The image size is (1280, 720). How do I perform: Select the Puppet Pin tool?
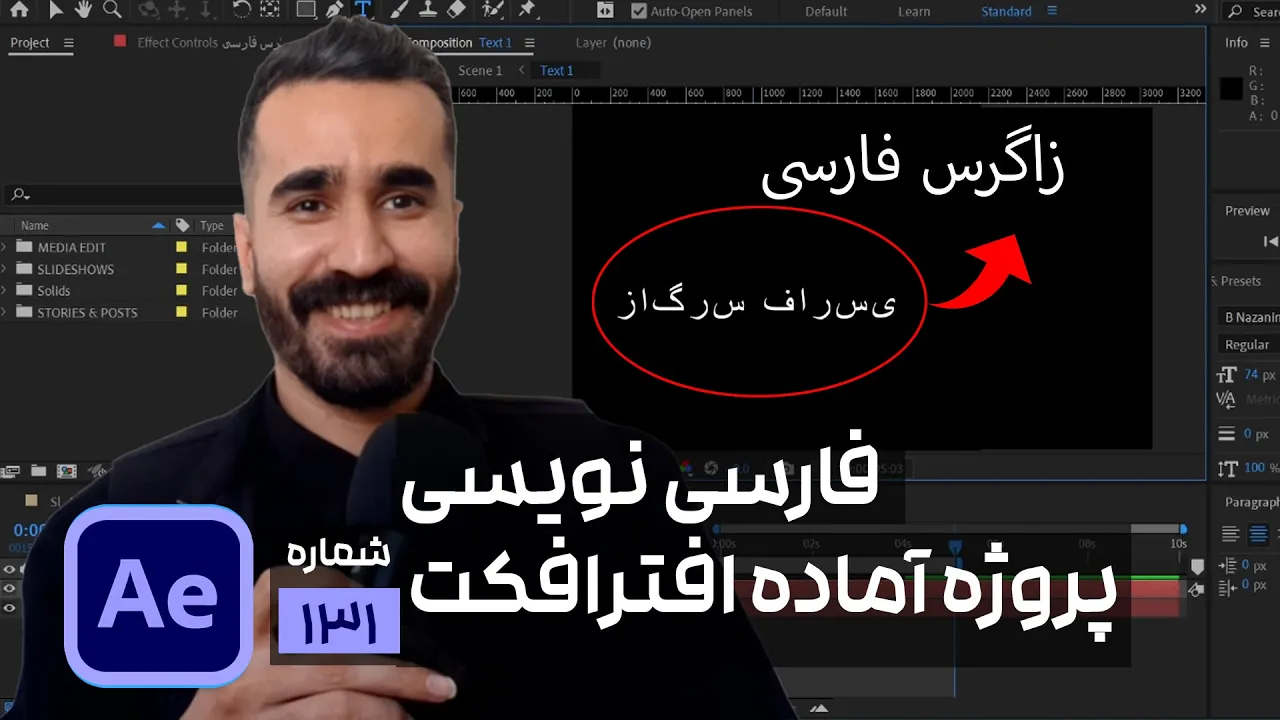point(527,11)
